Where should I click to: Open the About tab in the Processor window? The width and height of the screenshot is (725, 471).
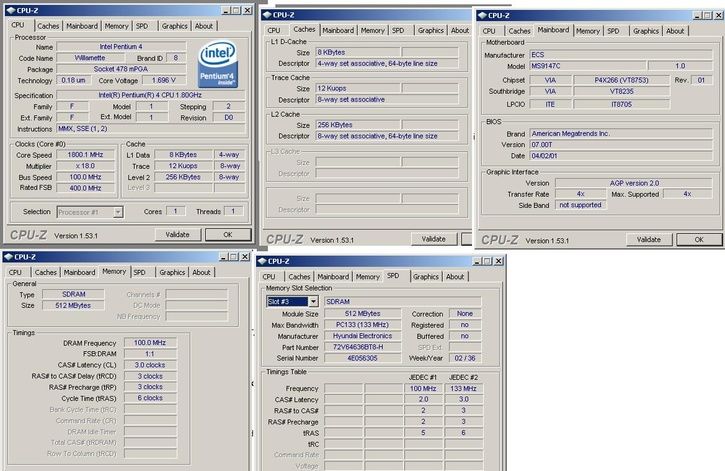click(204, 24)
